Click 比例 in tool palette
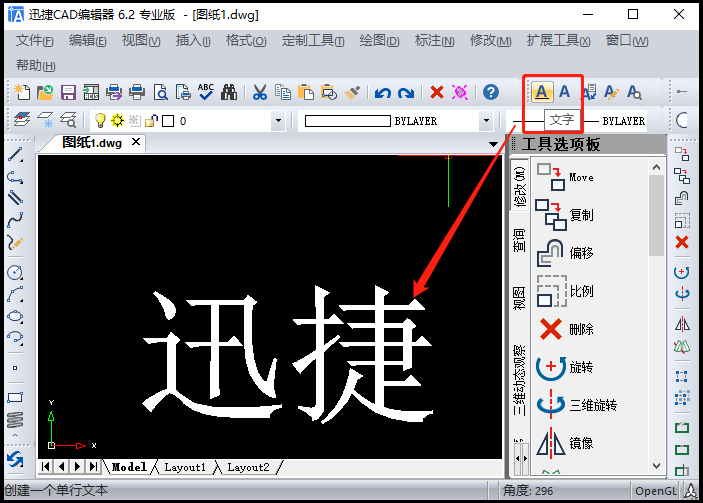Image resolution: width=703 pixels, height=503 pixels. click(x=565, y=291)
